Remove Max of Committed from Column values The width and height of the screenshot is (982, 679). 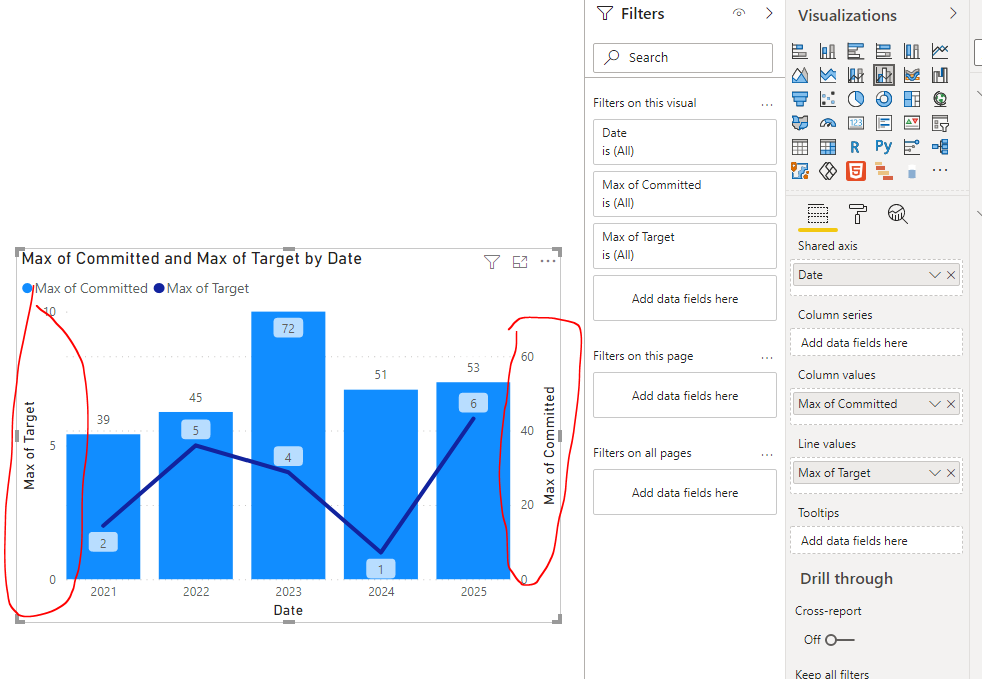(x=951, y=404)
